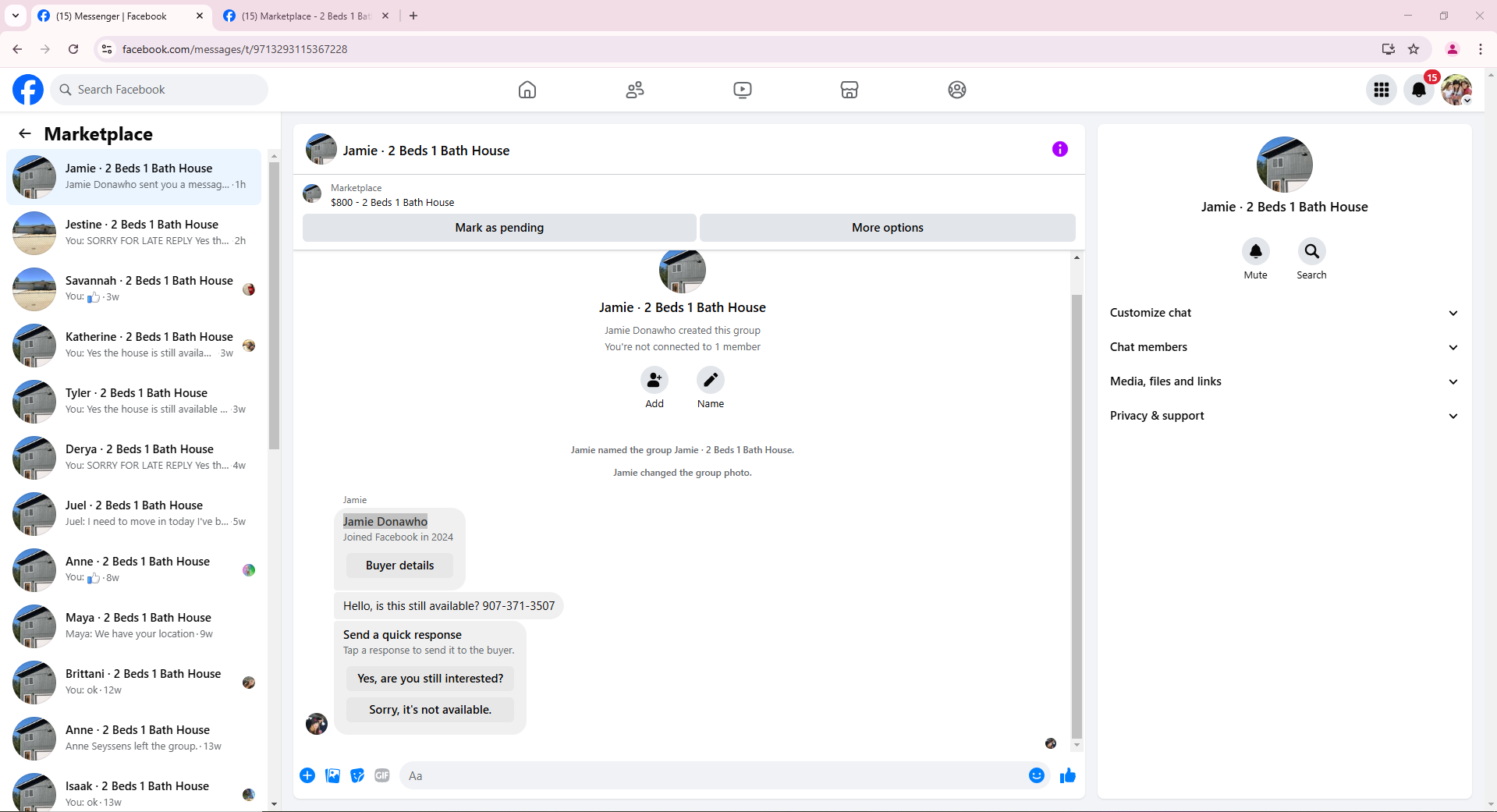The width and height of the screenshot is (1497, 812).
Task: Open the Juel 2 Beds 1 Bath House chat
Action: [134, 514]
